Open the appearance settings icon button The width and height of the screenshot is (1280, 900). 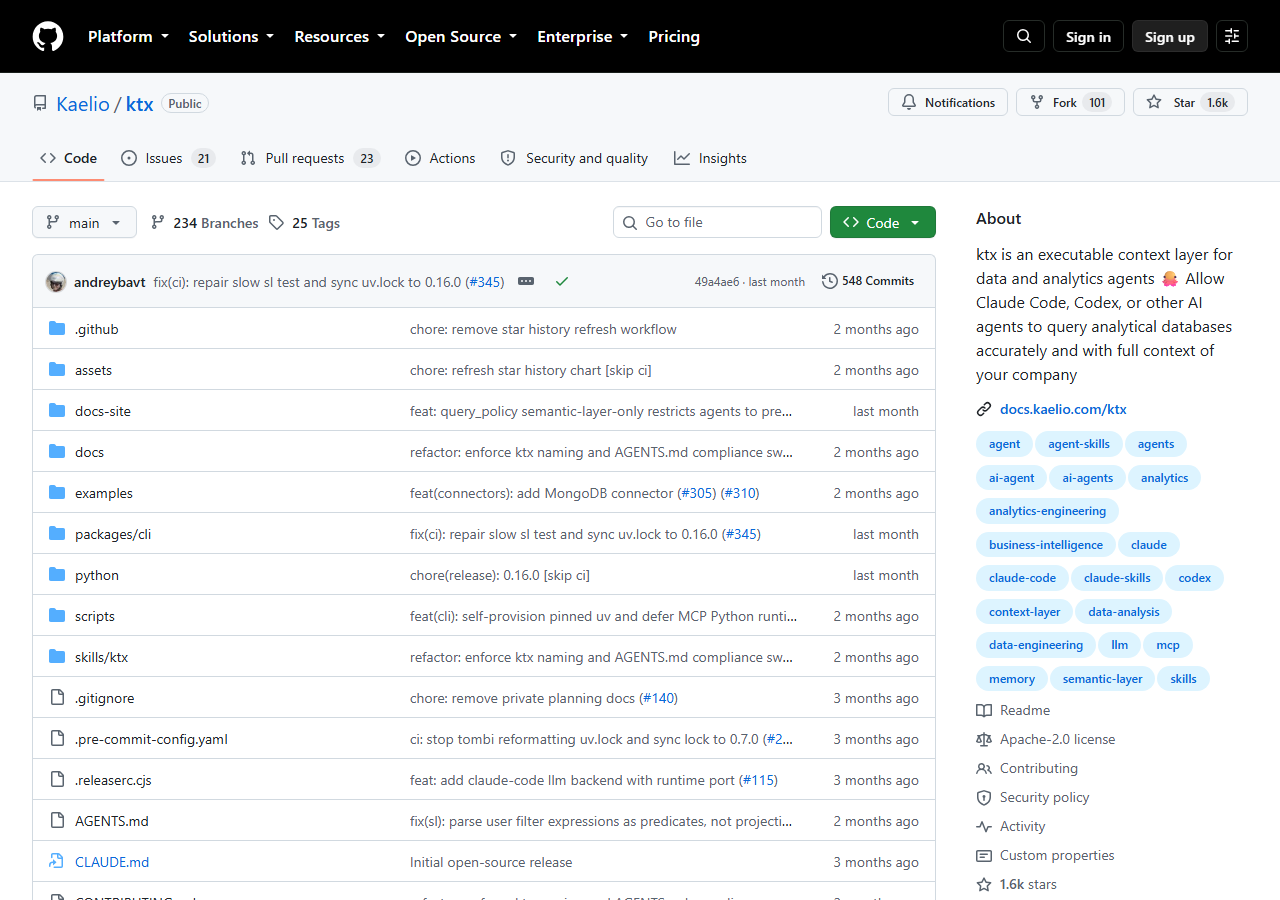tap(1232, 36)
